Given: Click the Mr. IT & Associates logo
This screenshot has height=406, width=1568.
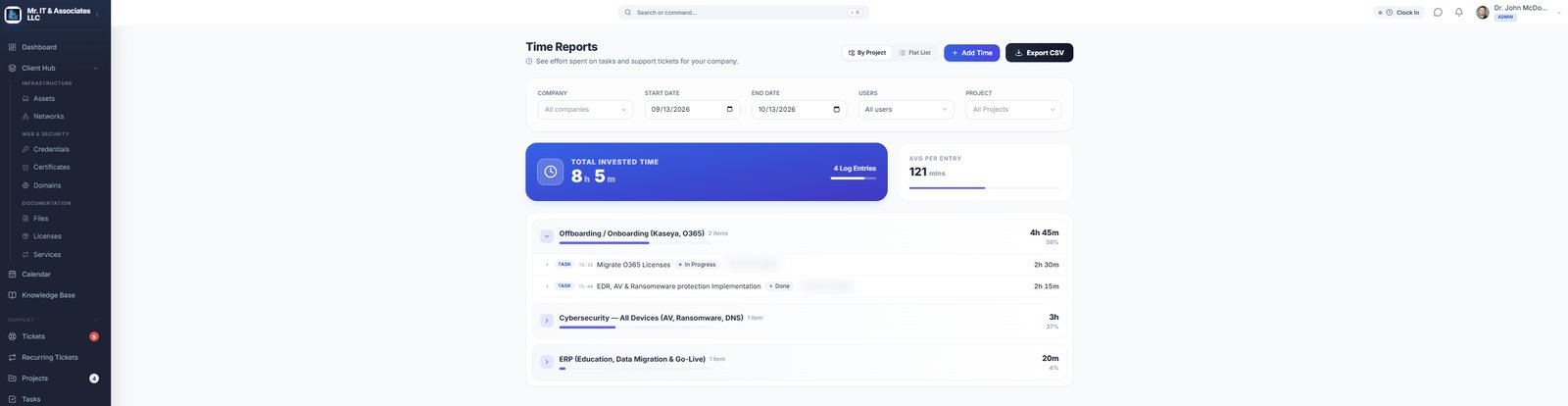Looking at the screenshot, I should [x=13, y=14].
